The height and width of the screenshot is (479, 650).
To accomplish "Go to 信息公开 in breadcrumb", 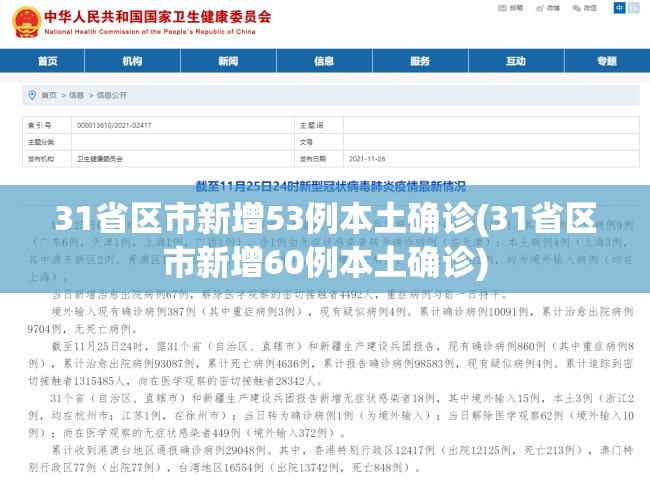I will coord(112,95).
